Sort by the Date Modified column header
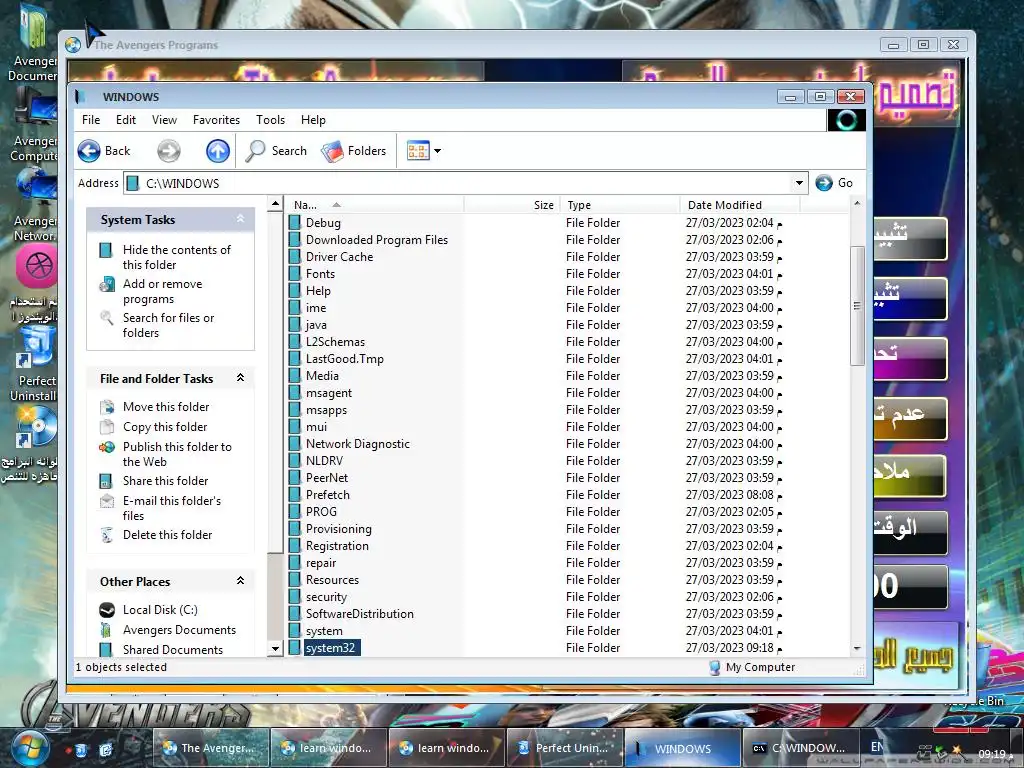Screen dimensions: 1024x768 pyautogui.click(x=739, y=205)
